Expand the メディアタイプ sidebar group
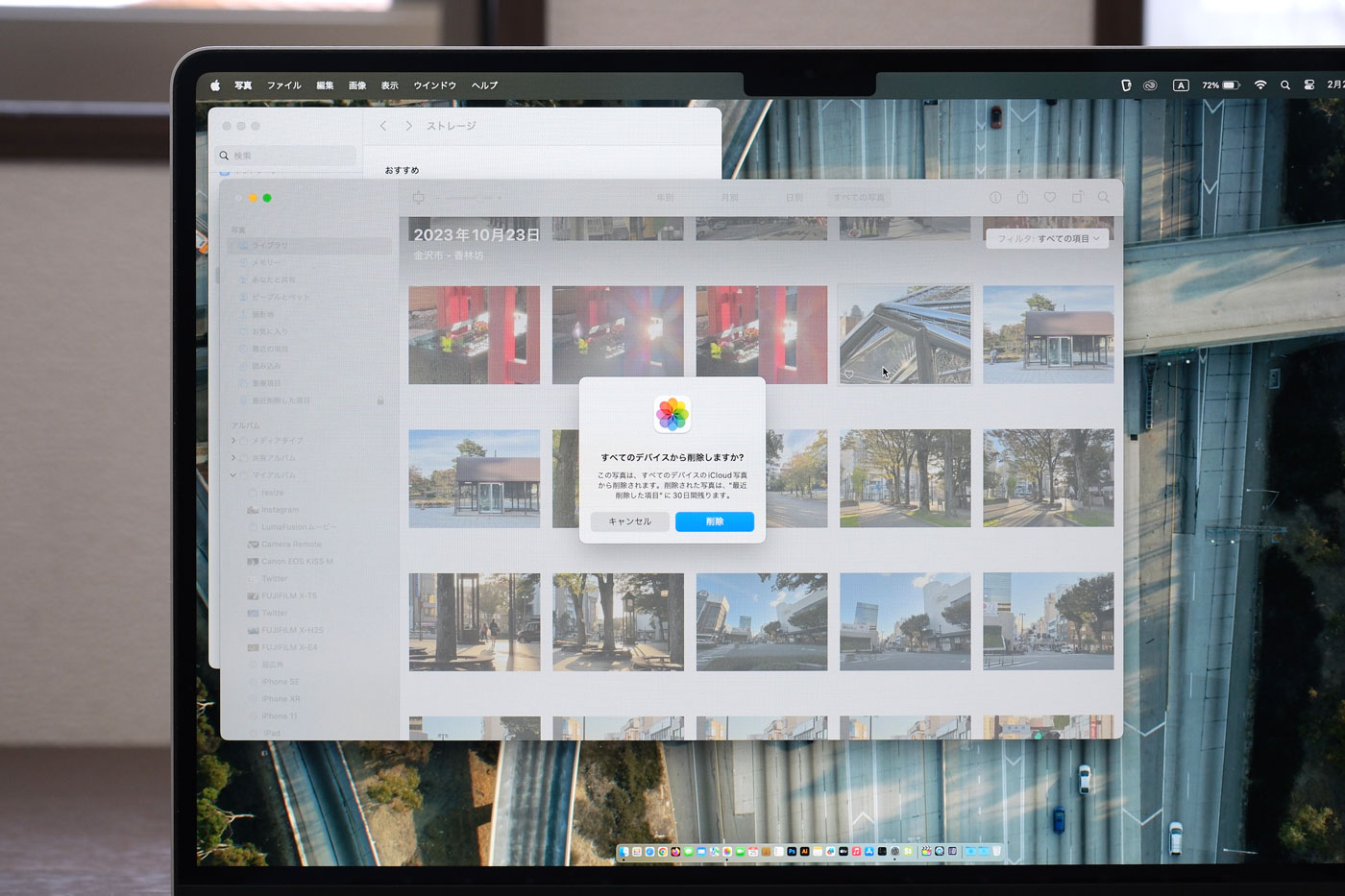 233,441
